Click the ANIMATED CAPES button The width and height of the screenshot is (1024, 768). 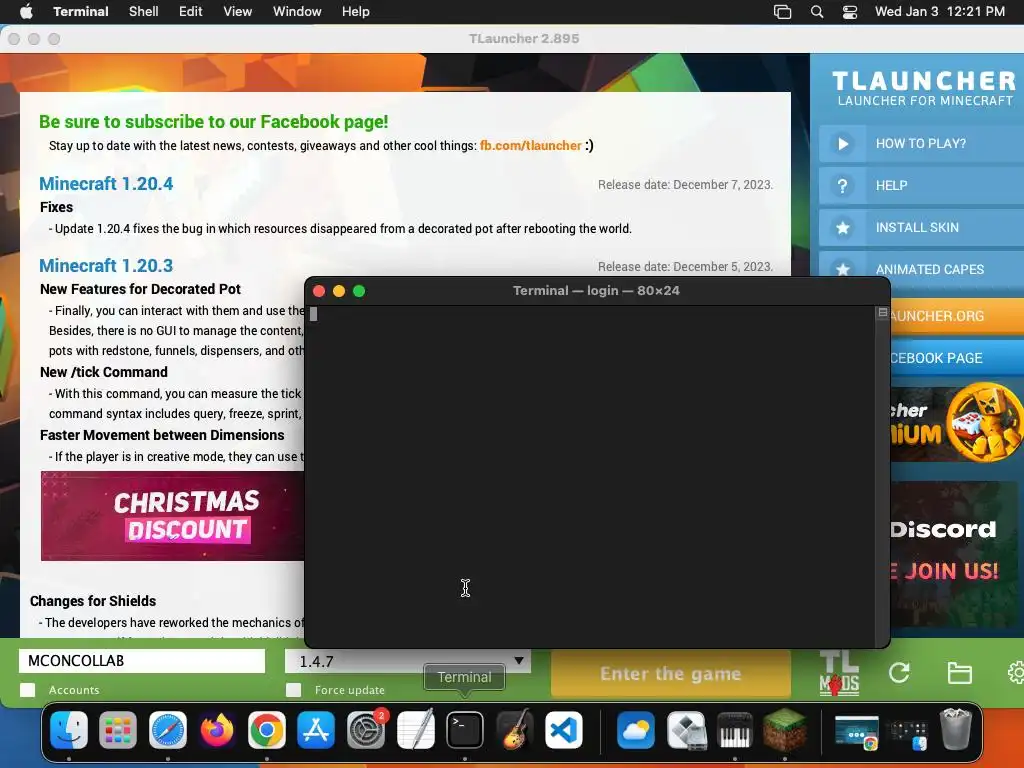pyautogui.click(x=921, y=270)
